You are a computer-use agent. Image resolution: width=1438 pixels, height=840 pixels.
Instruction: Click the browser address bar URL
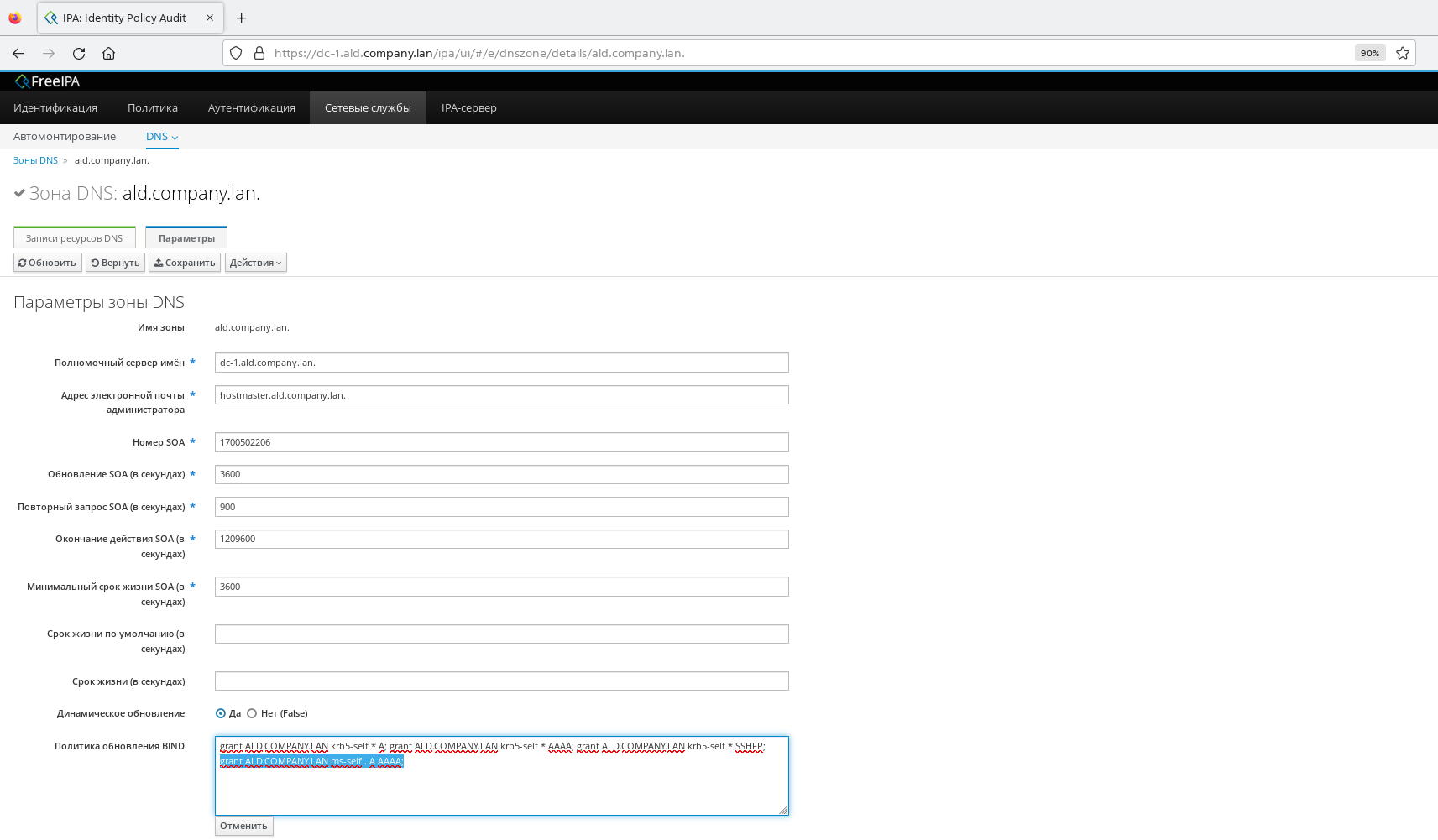tap(479, 53)
